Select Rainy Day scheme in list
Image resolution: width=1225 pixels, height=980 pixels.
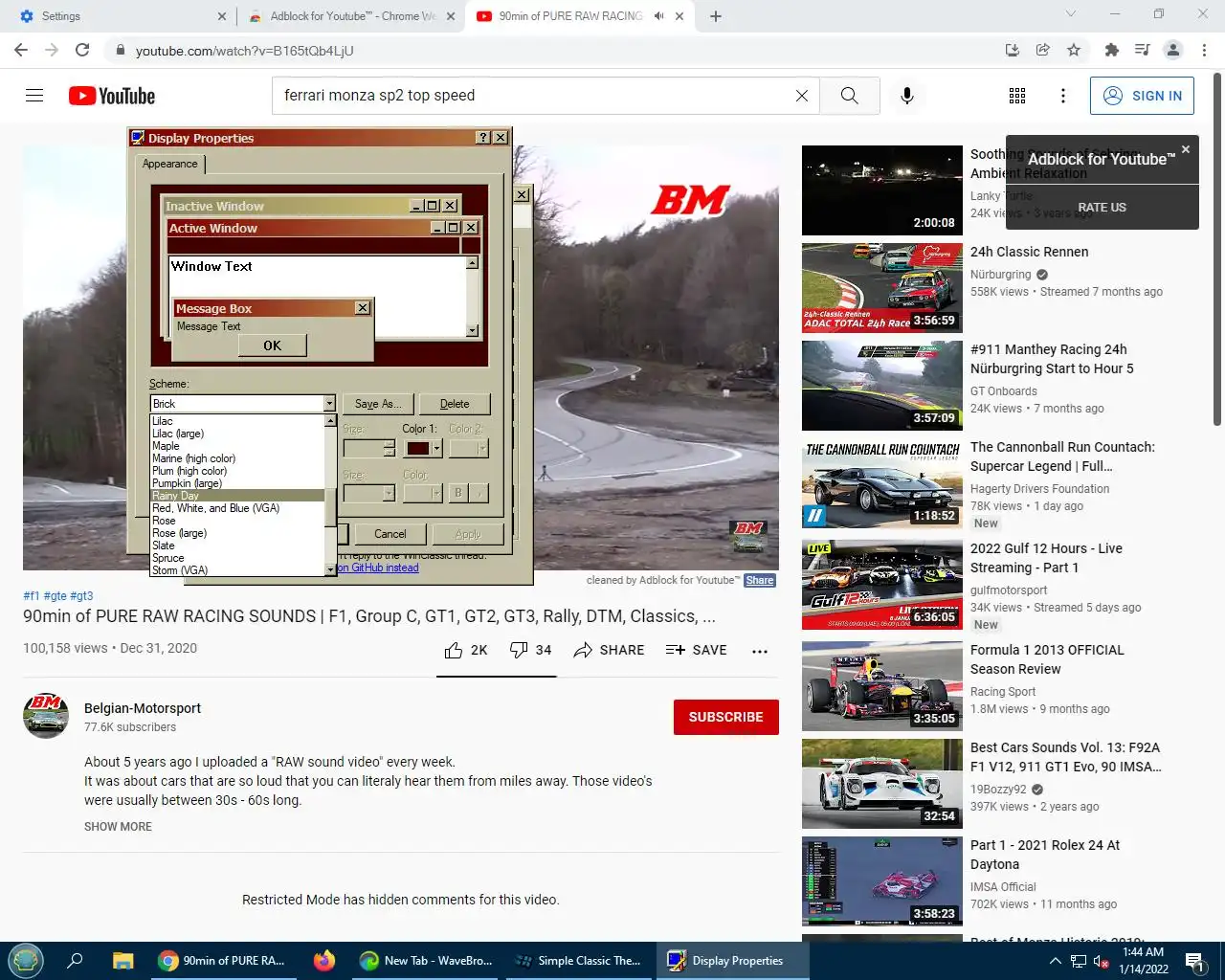238,496
